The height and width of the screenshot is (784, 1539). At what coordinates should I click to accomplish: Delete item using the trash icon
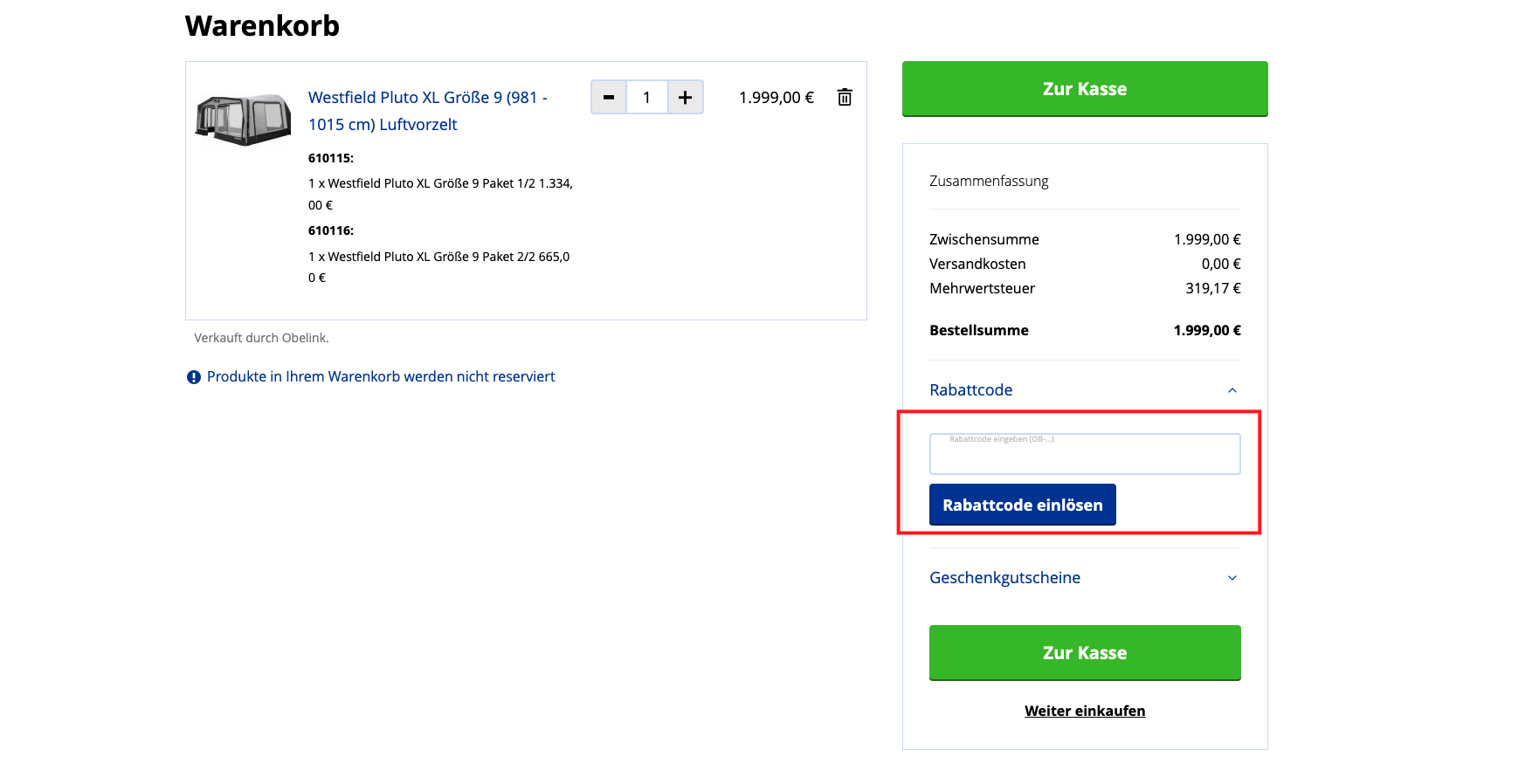(845, 97)
